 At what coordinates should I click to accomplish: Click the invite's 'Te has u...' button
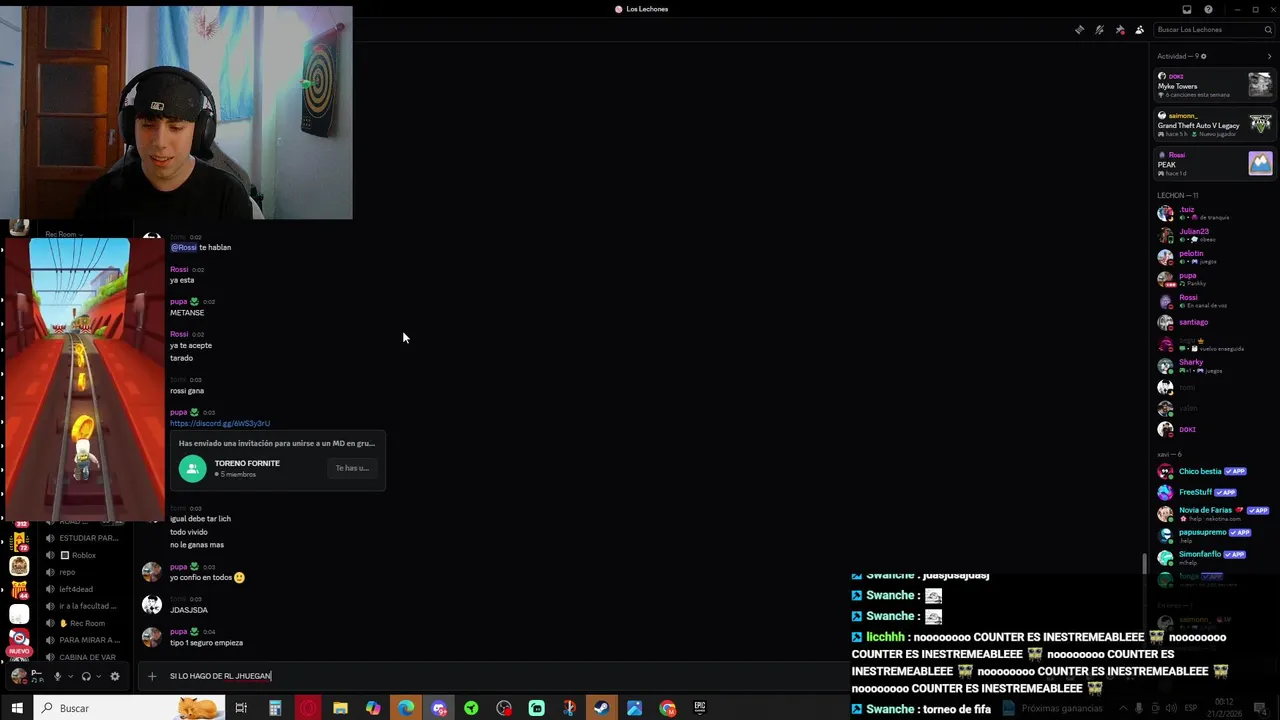[352, 468]
